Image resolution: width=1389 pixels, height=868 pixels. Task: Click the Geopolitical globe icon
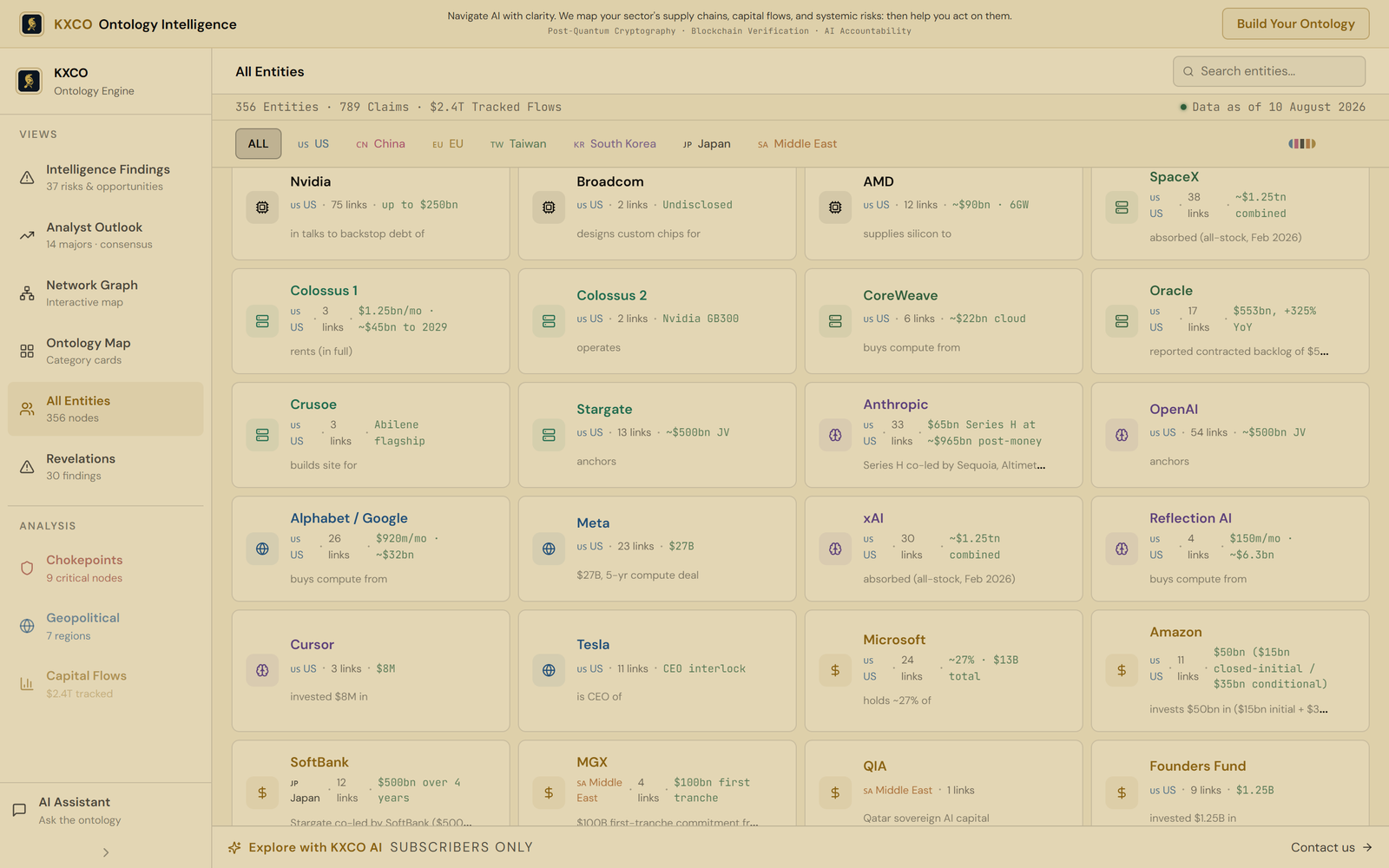point(27,626)
